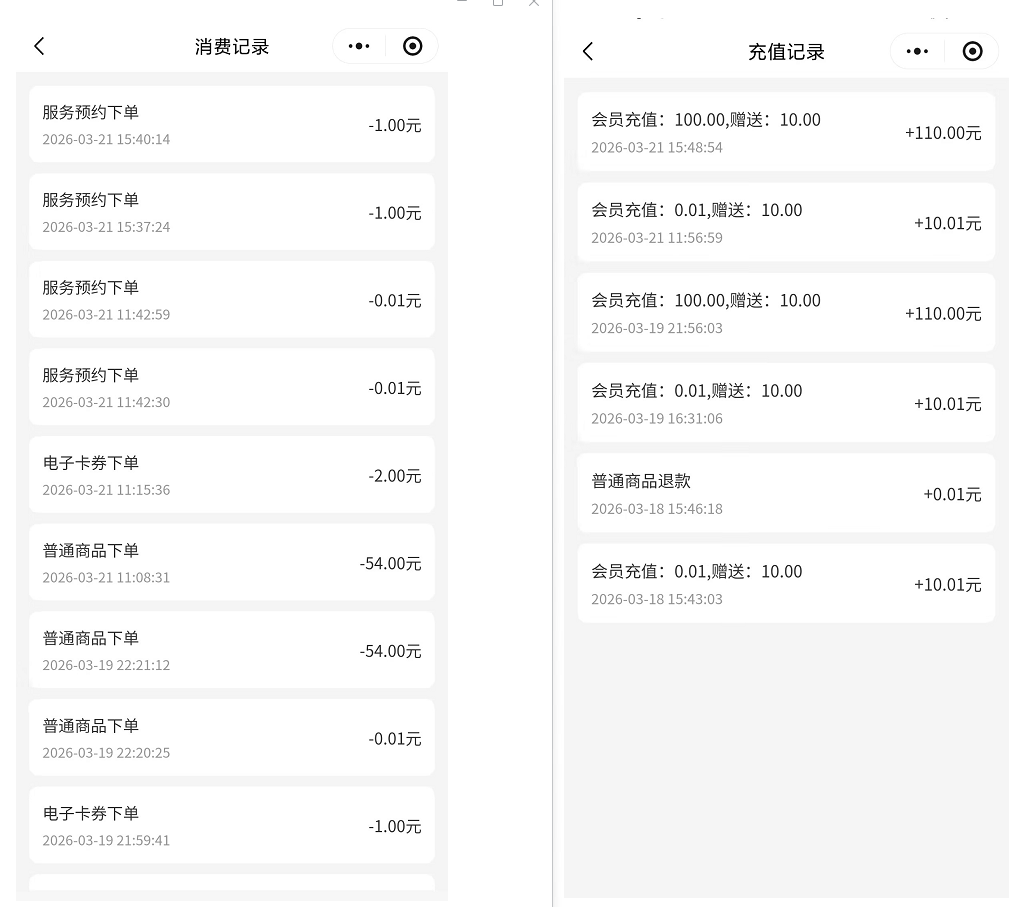Click the +110.00元 amount dated 2026-03-19
Image resolution: width=1023 pixels, height=907 pixels.
coord(943,314)
